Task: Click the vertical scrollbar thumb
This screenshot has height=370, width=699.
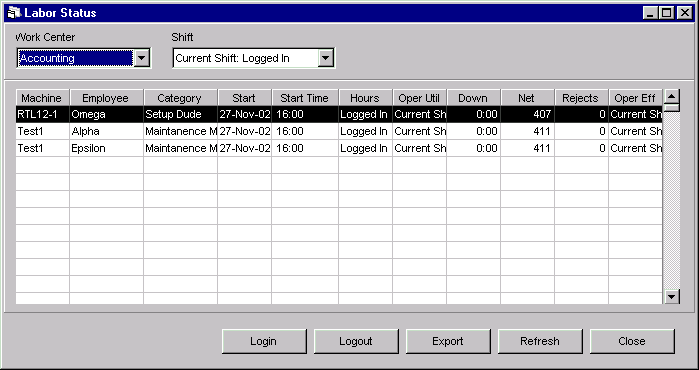Action: (x=672, y=107)
